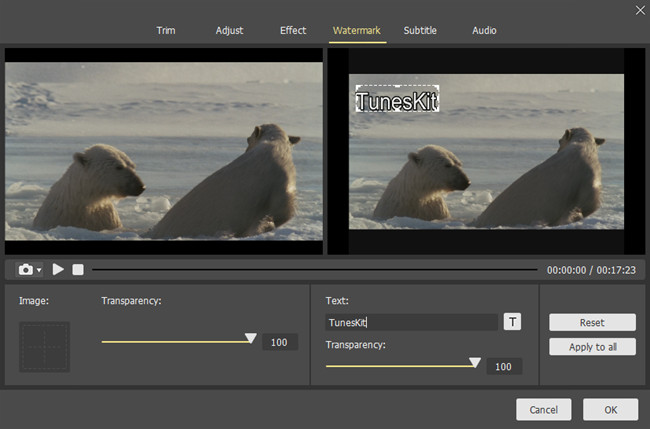The width and height of the screenshot is (650, 429).
Task: Click the Apply to all button
Action: 592,347
